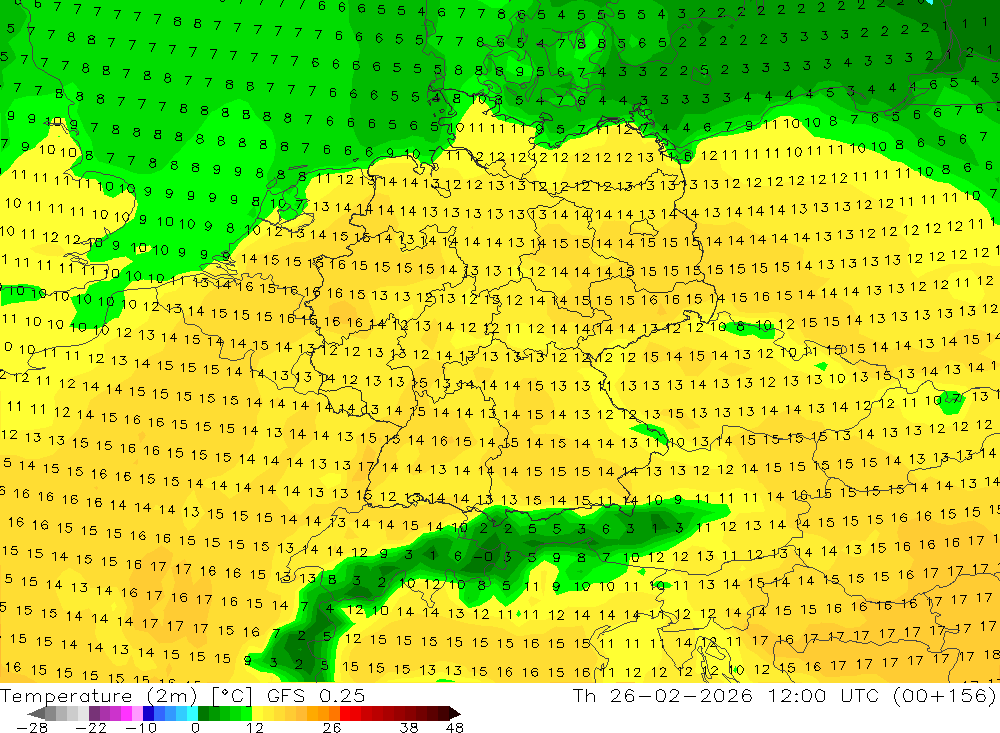Click the dark blue legend swatch

148,713
